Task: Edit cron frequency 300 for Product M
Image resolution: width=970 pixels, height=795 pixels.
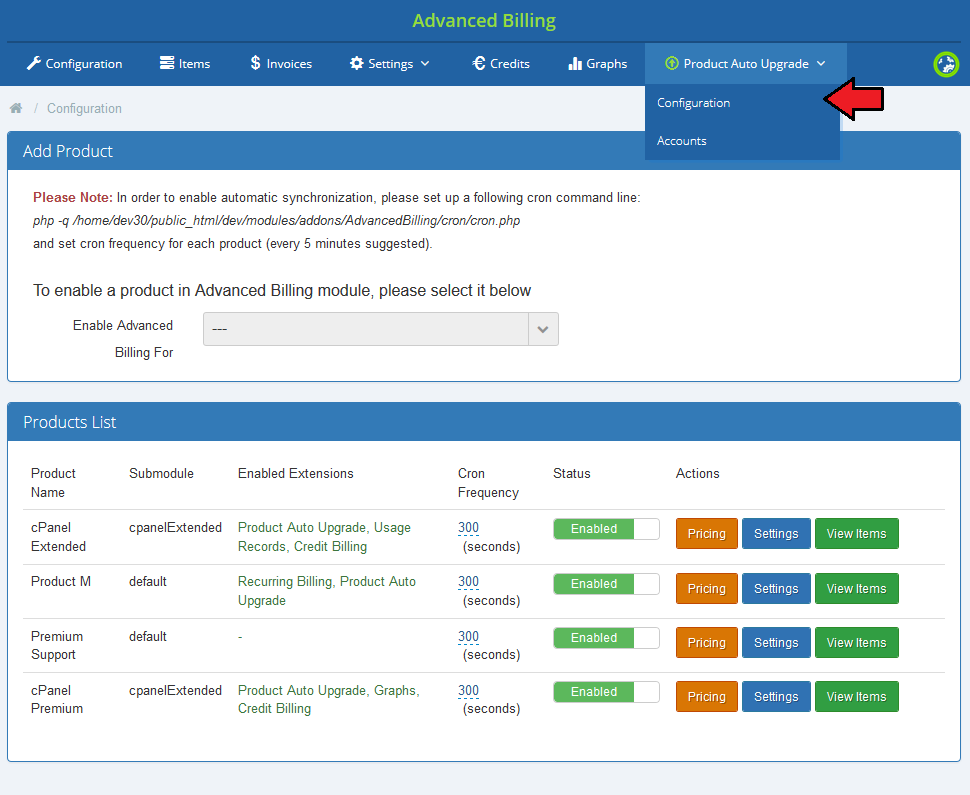Action: point(468,582)
